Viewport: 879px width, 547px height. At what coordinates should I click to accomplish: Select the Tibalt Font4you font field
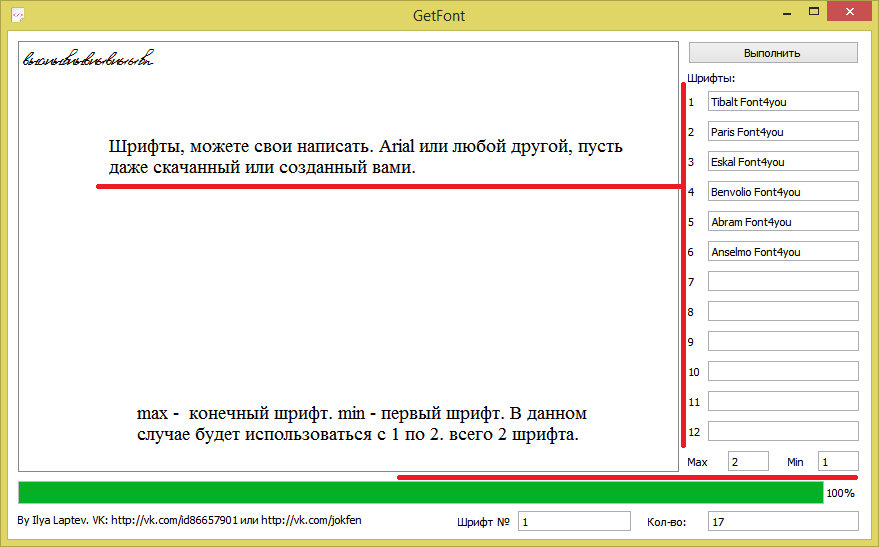(x=782, y=101)
